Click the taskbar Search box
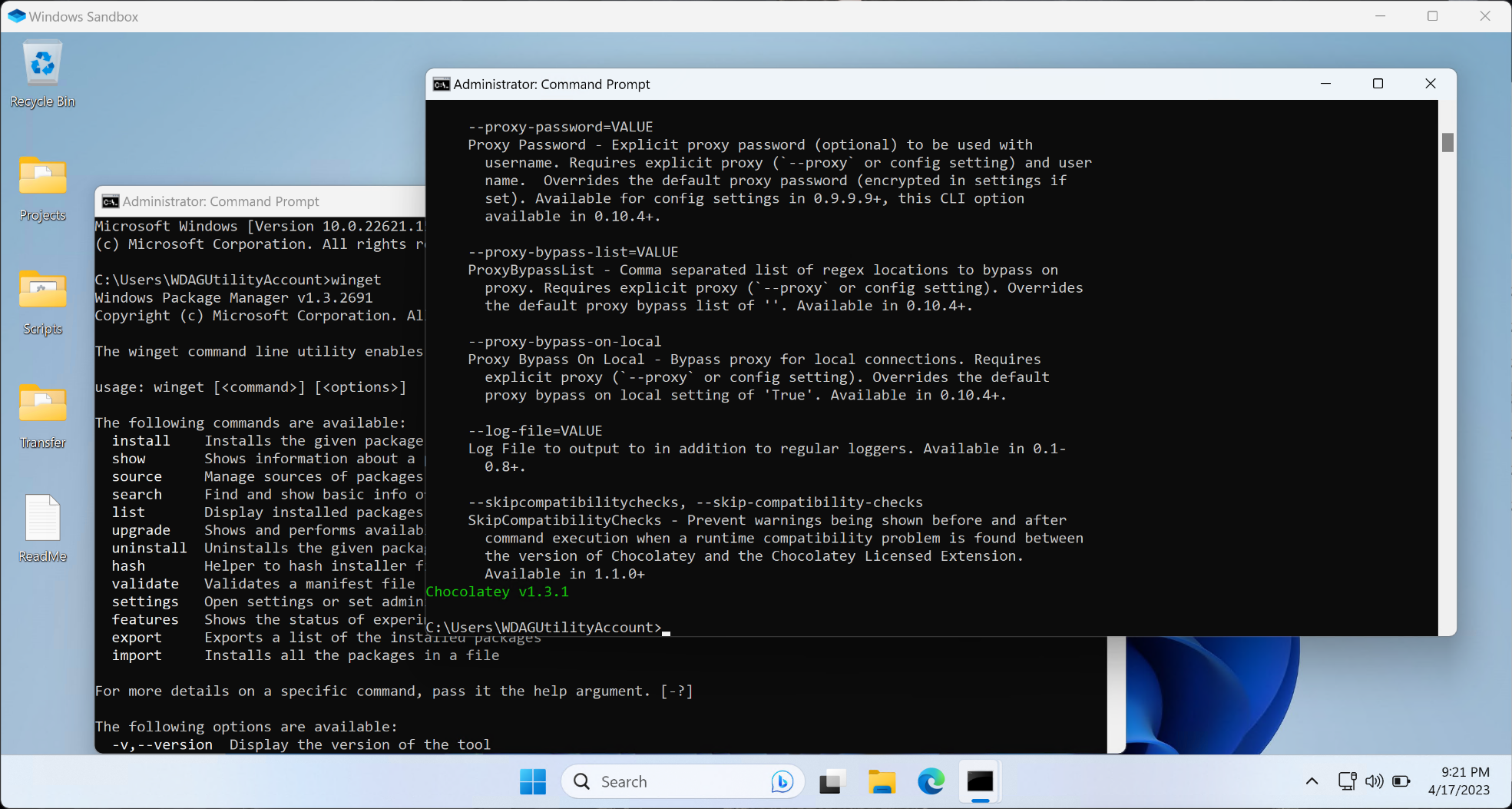Viewport: 1512px width, 809px height. coord(683,782)
